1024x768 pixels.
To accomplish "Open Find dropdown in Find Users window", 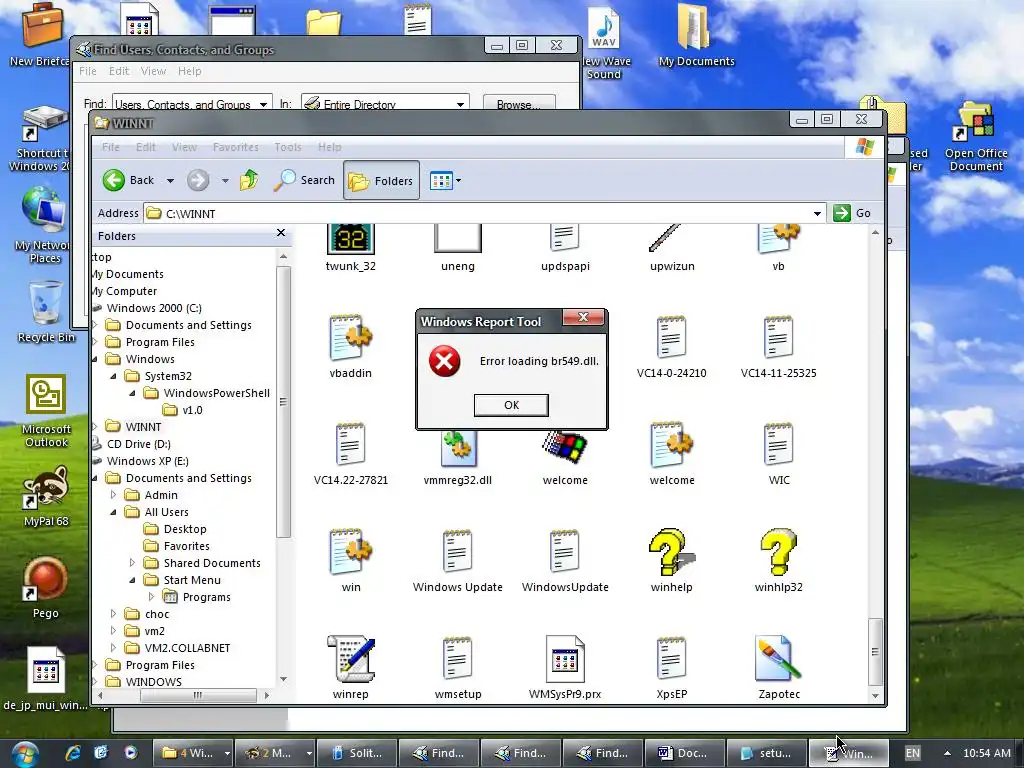I will click(263, 104).
